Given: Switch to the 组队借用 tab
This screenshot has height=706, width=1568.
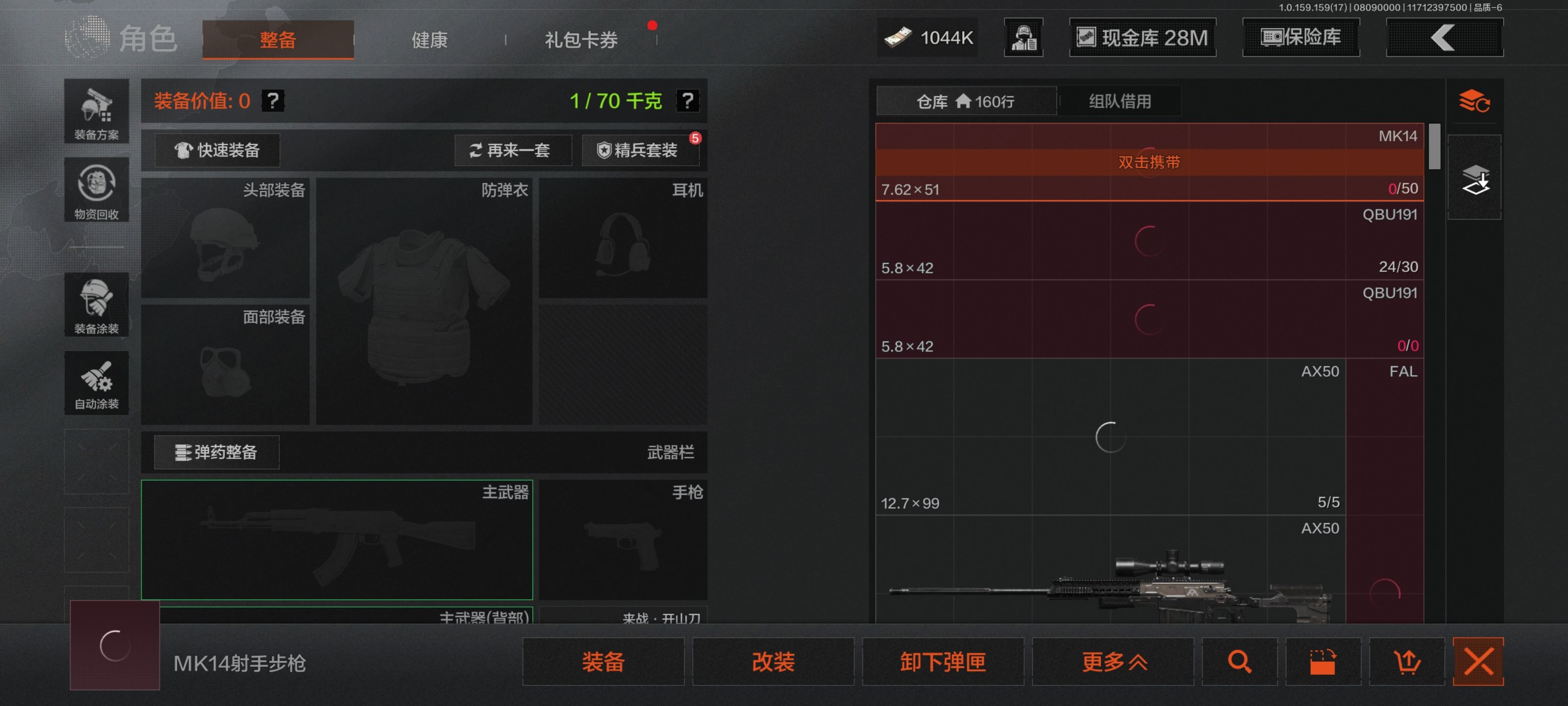Looking at the screenshot, I should pos(1119,101).
